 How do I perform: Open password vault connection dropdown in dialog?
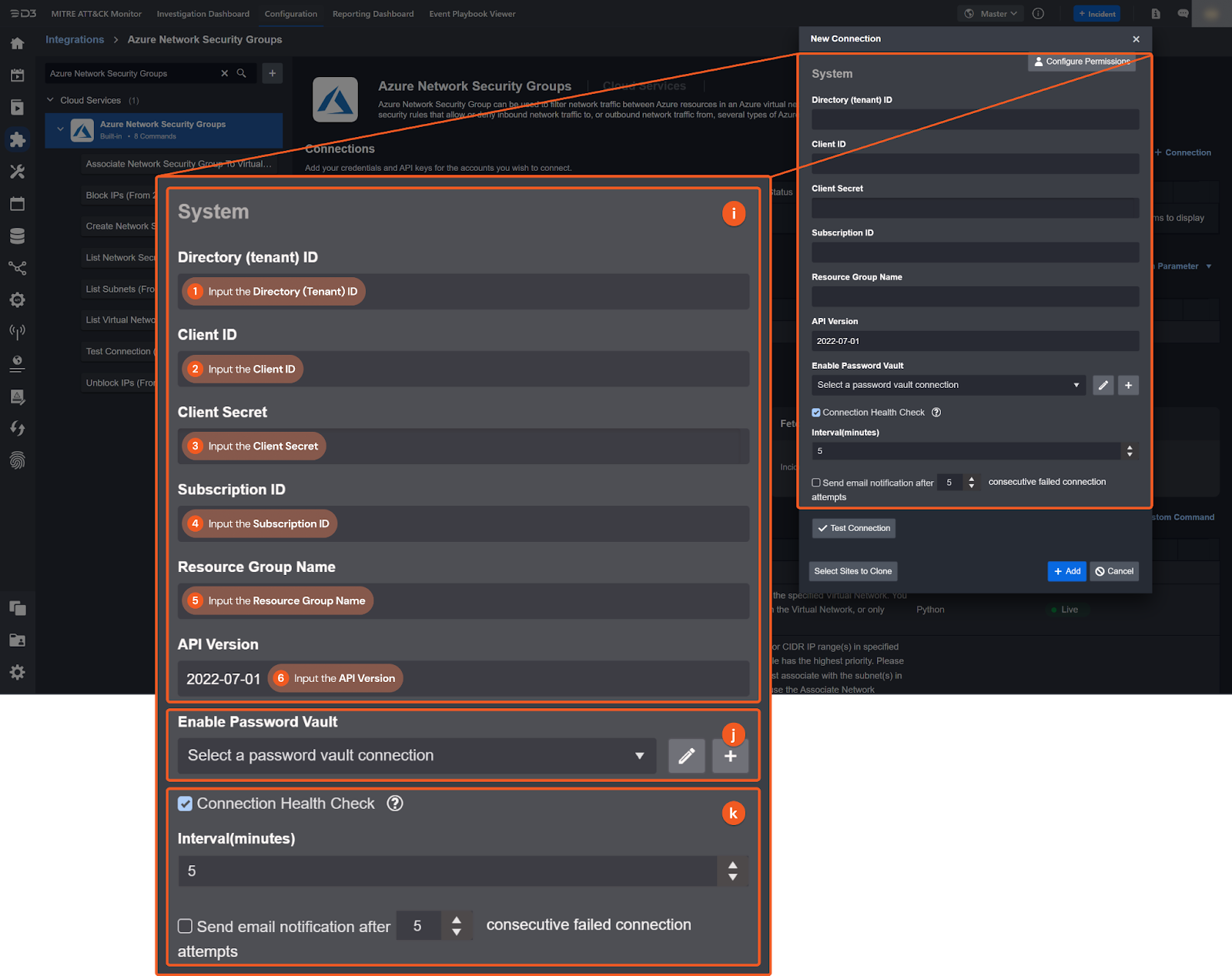(x=948, y=385)
